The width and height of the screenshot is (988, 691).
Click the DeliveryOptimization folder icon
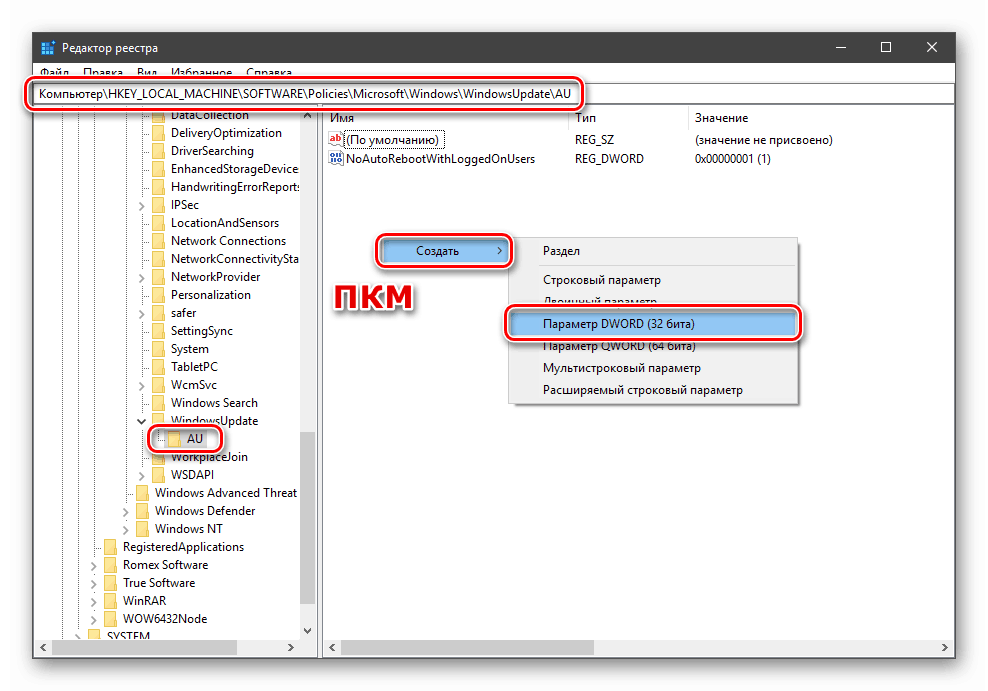[x=159, y=133]
